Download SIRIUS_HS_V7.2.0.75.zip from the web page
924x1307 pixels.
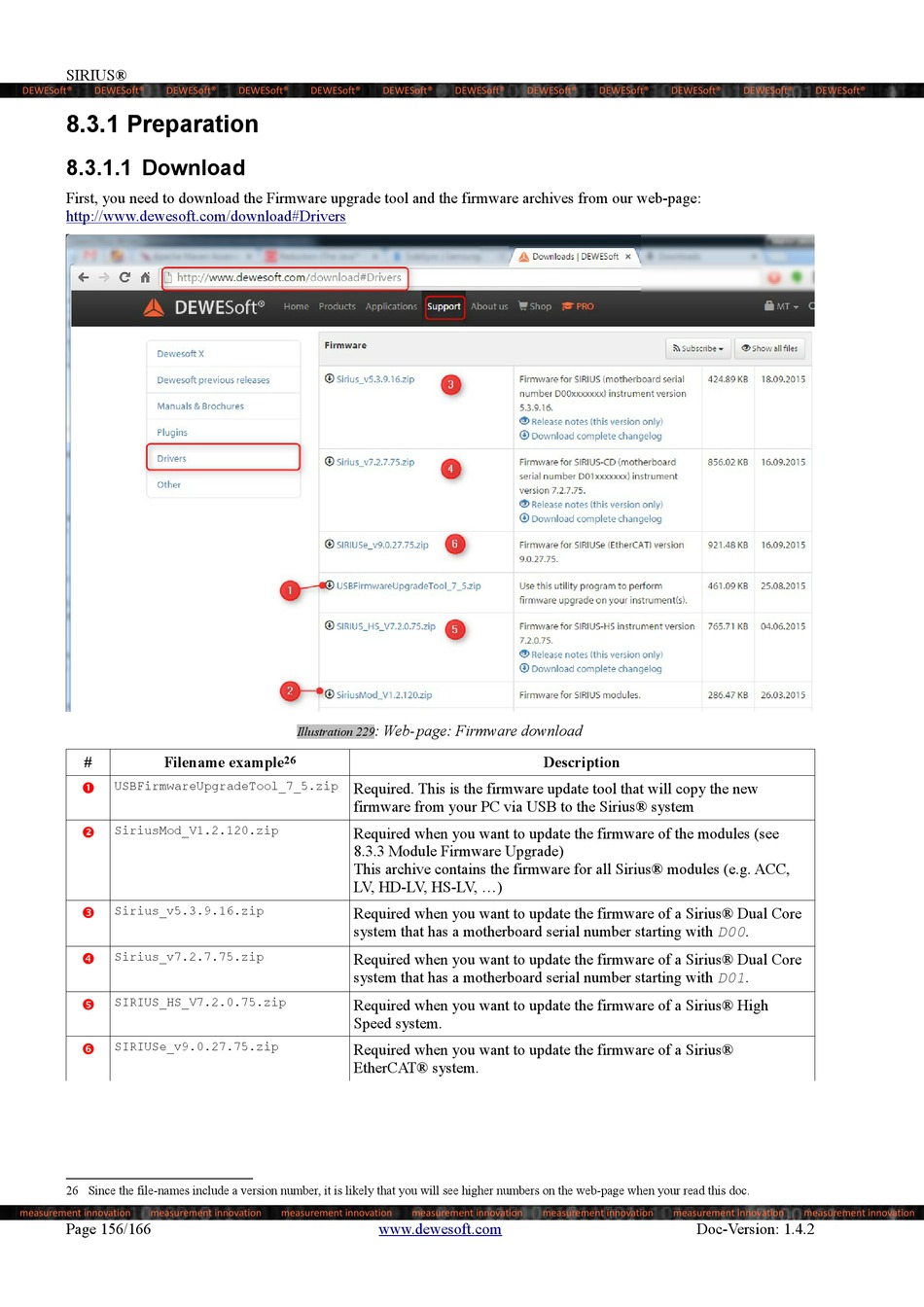point(386,626)
